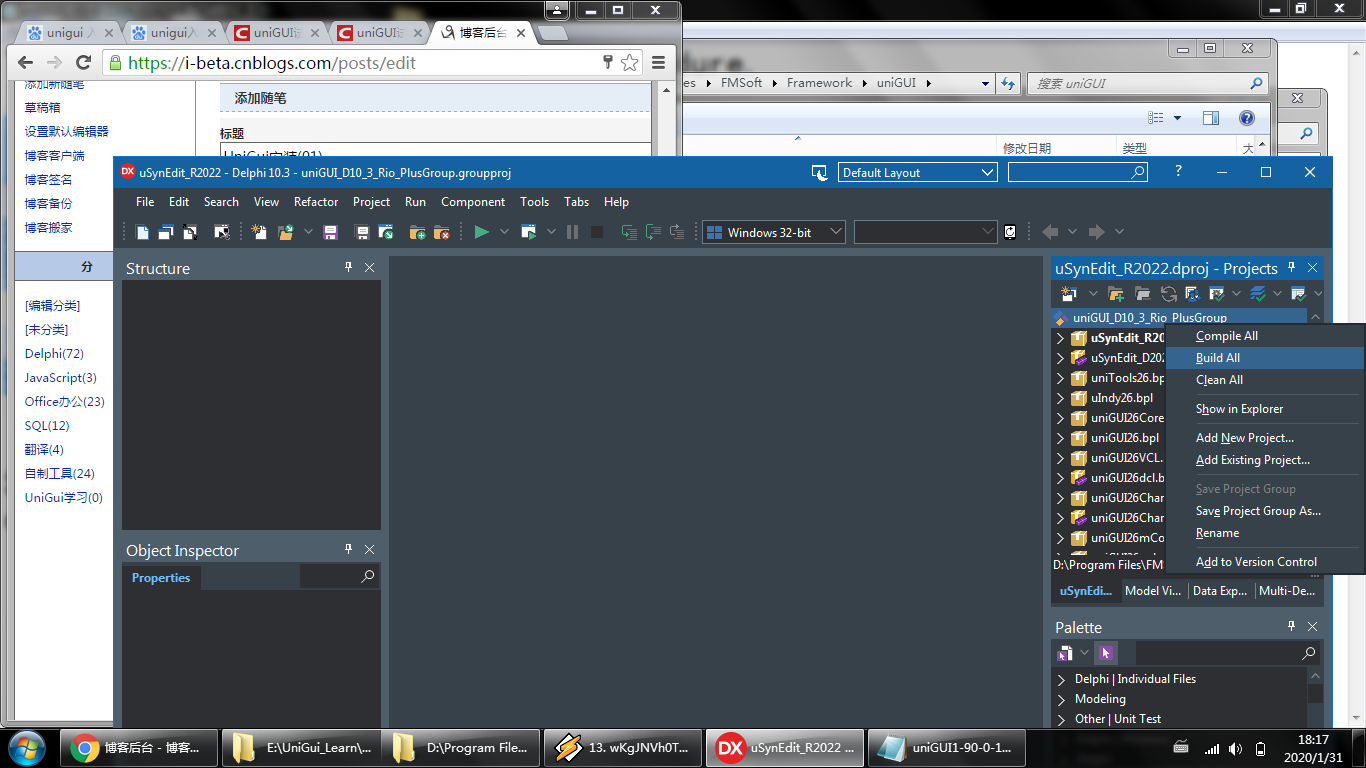1366x768 pixels.
Task: Click Add File to Project icon
Action: (x=418, y=232)
